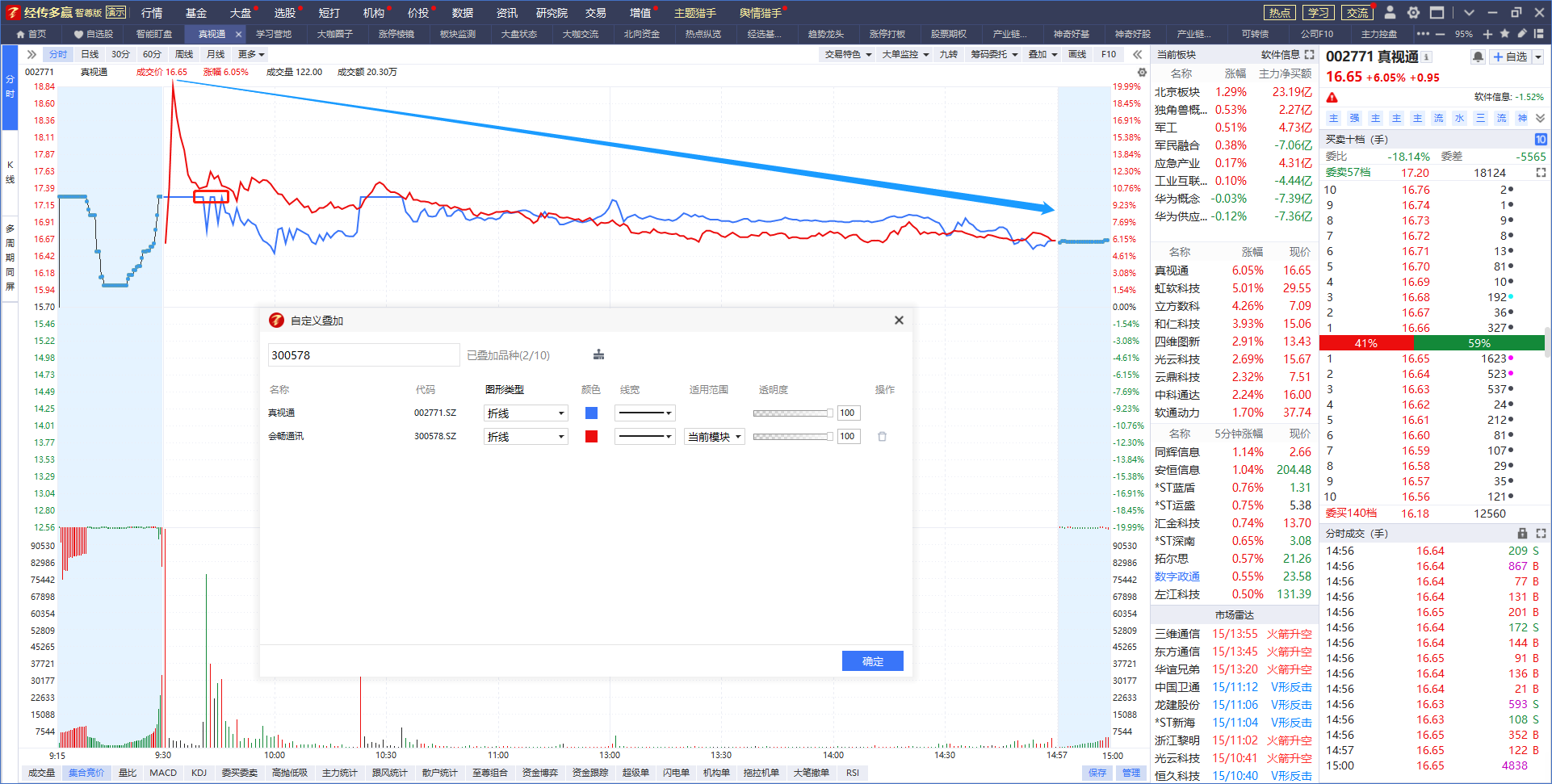
Task: Toggle the ten-level 10 order book button
Action: [x=1540, y=139]
